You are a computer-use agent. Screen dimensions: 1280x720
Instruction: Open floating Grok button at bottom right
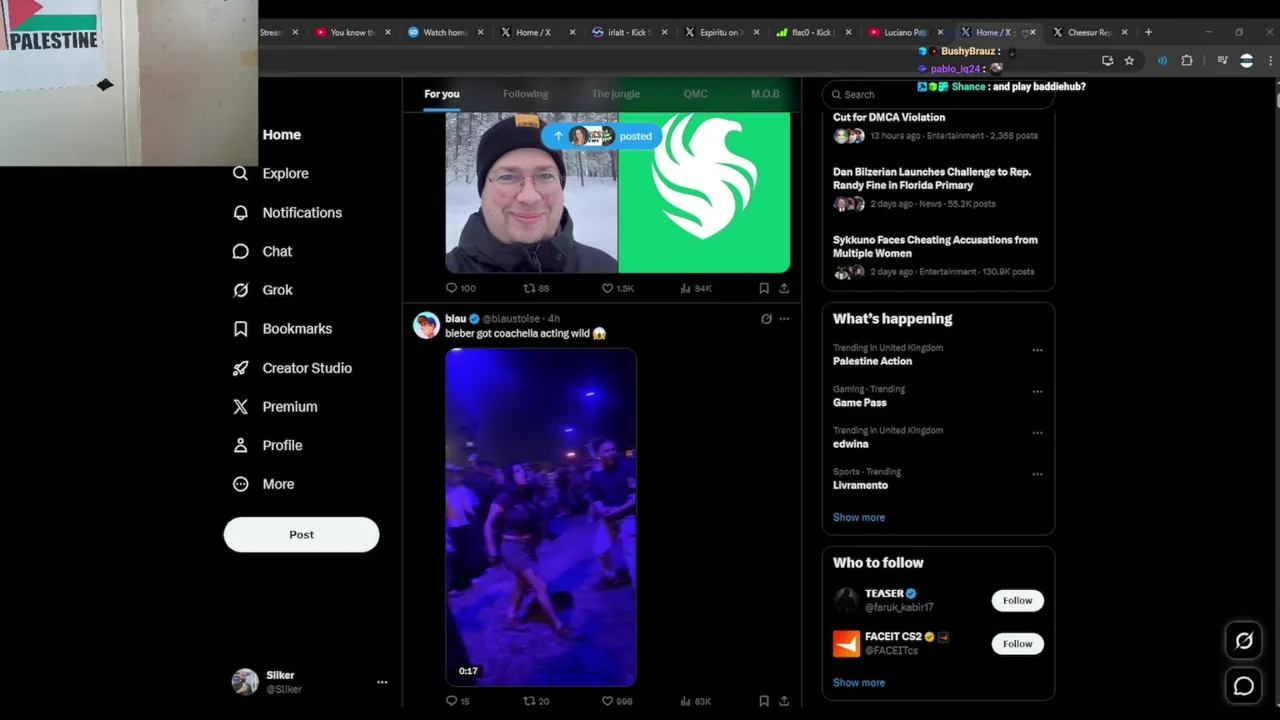[x=1244, y=641]
